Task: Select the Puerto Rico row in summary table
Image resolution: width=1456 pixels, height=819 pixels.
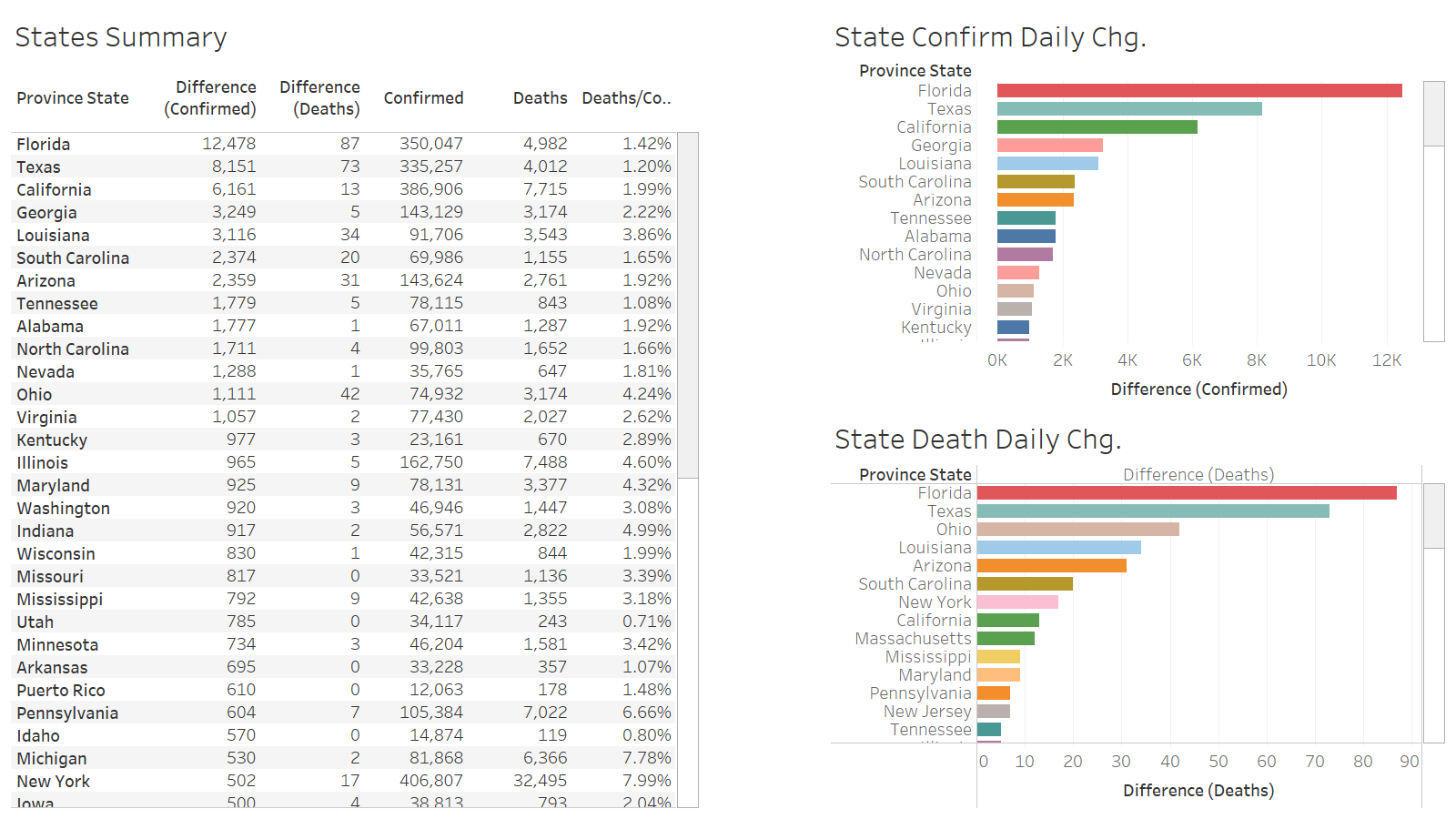Action: point(344,690)
